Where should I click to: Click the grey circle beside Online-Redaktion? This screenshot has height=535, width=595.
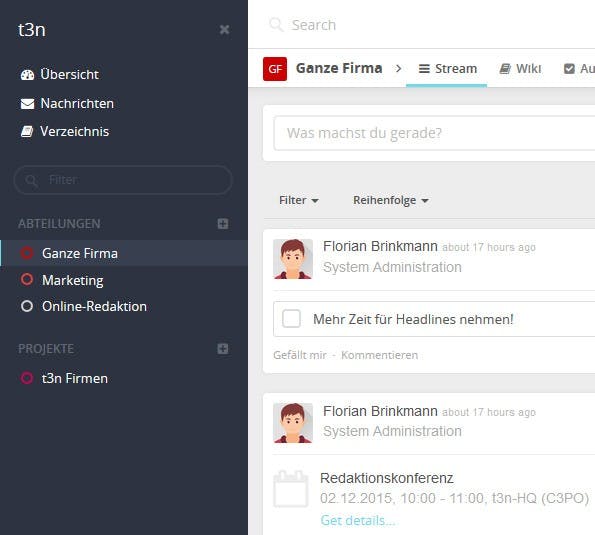(27, 306)
